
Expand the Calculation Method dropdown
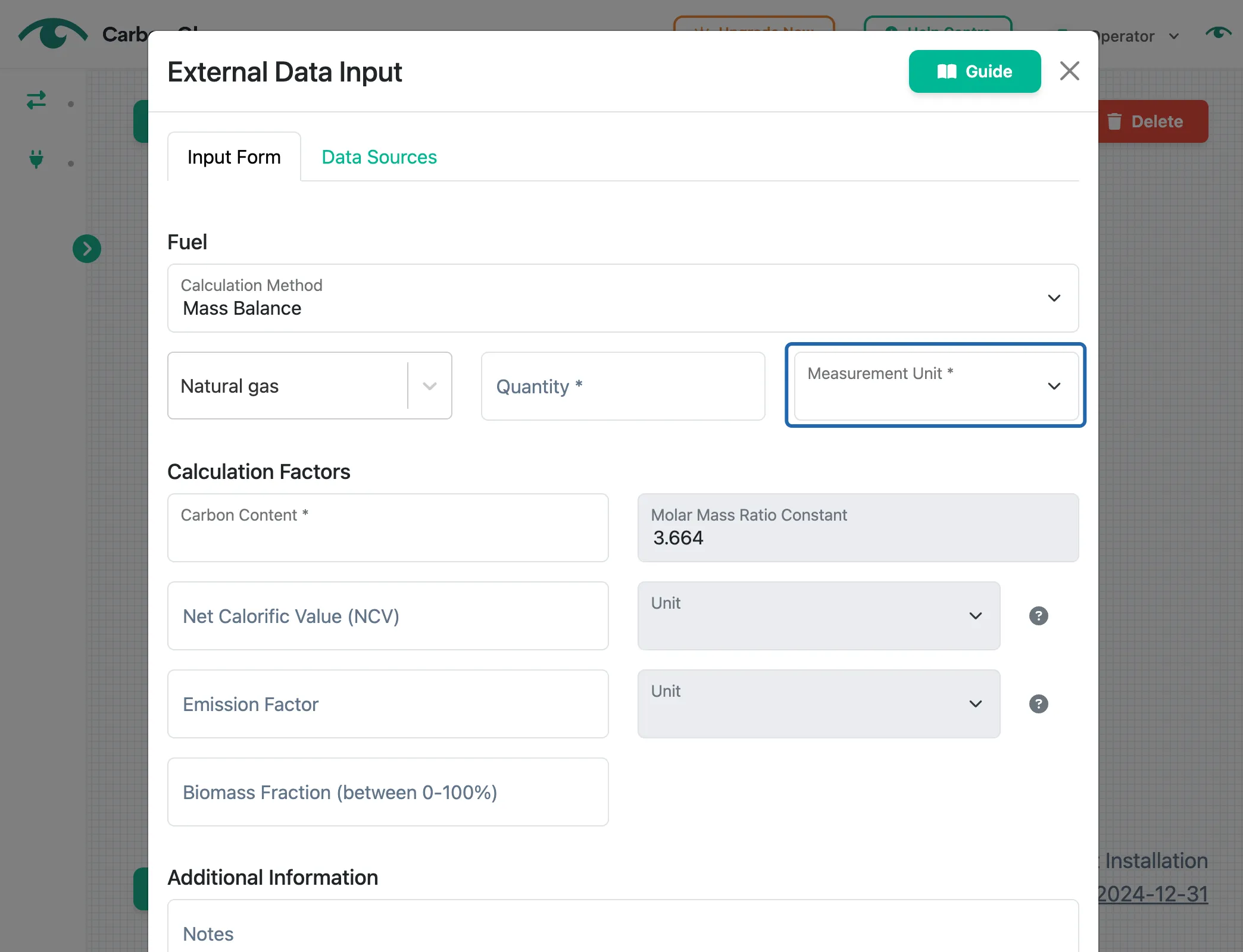(623, 298)
